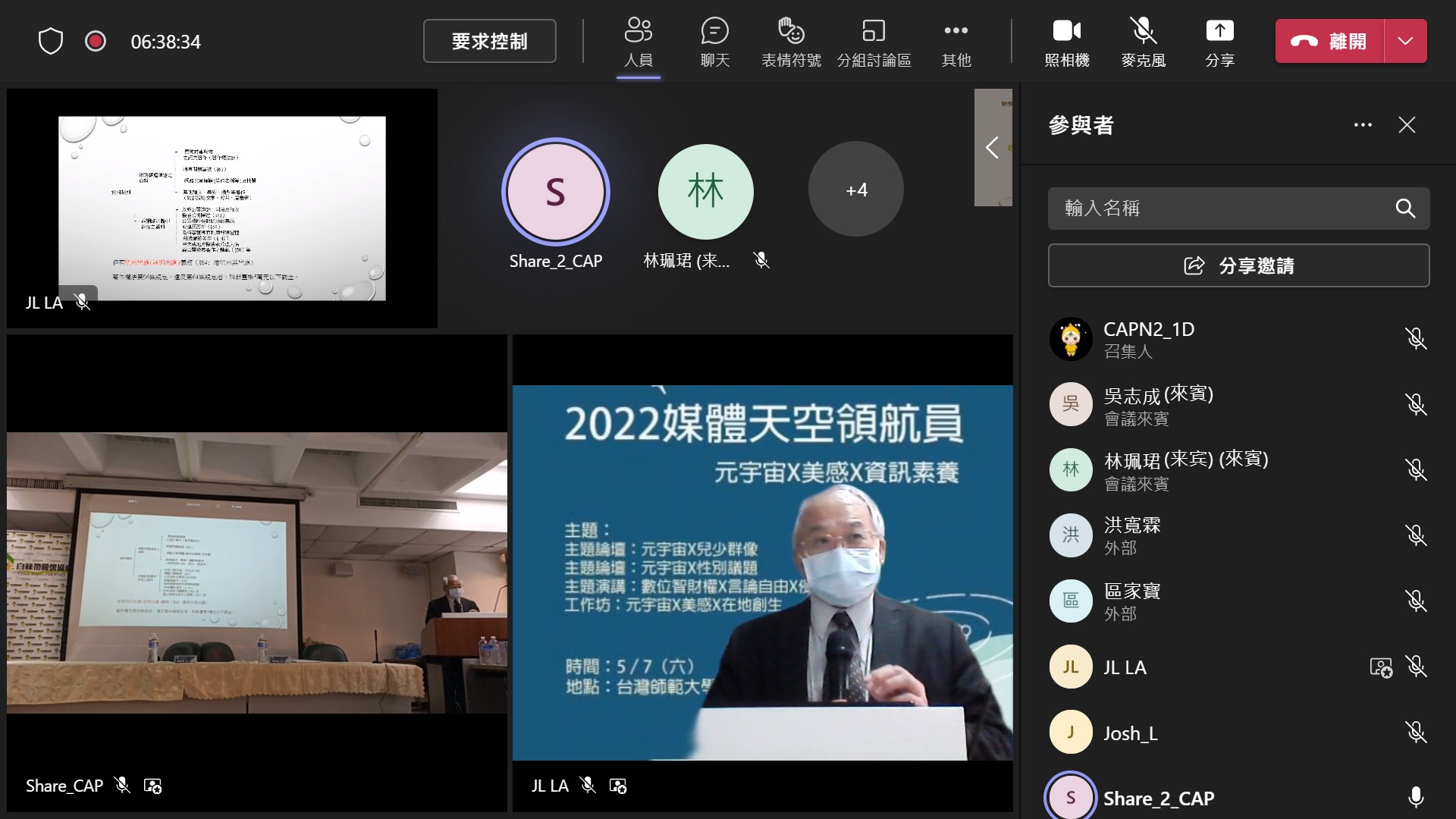Image resolution: width=1456 pixels, height=819 pixels.
Task: Click 洪 avatar in participants list
Action: [x=1071, y=535]
